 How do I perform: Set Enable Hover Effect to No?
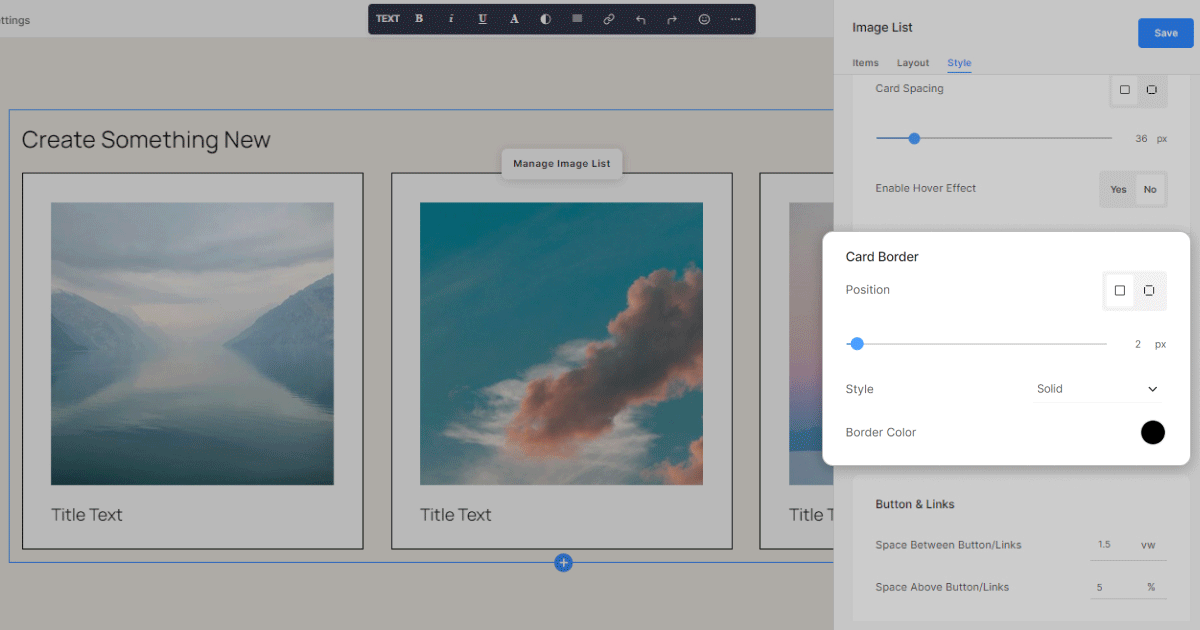(x=1150, y=189)
